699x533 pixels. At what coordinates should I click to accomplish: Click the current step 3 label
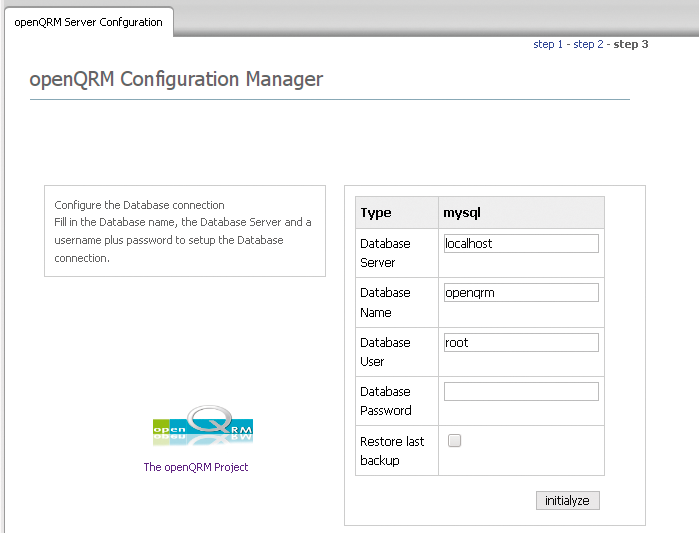tap(630, 44)
